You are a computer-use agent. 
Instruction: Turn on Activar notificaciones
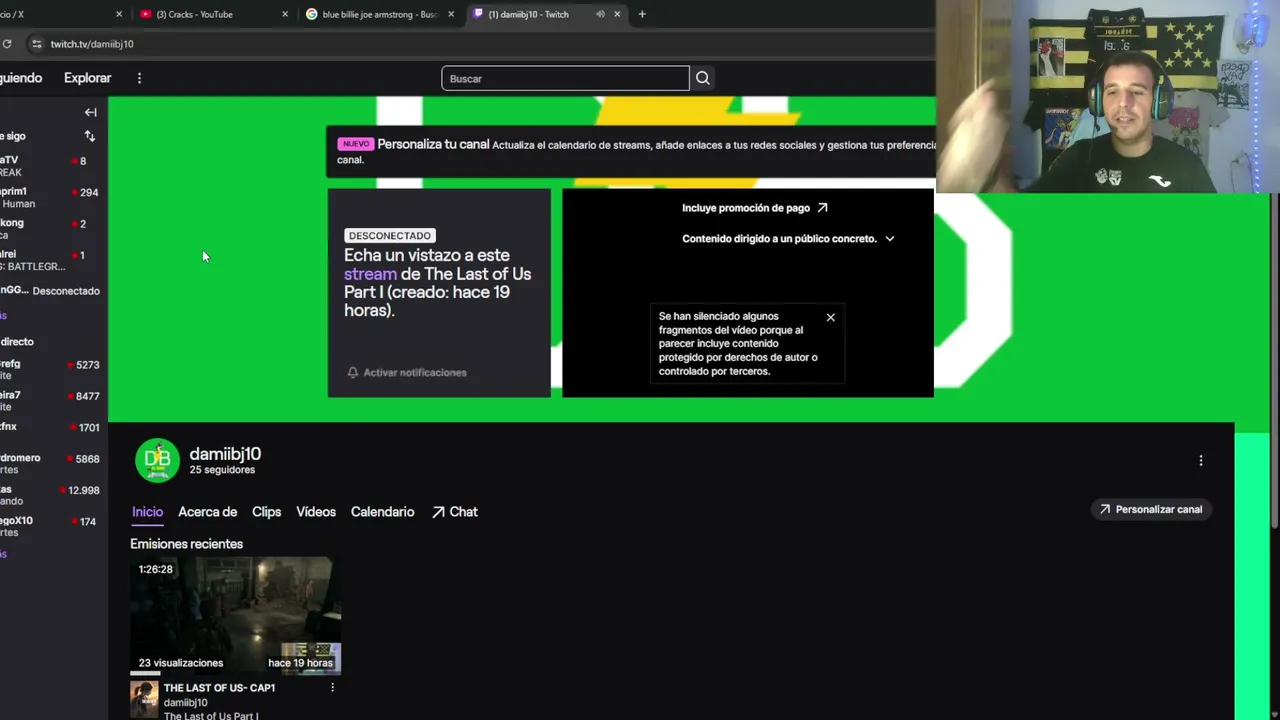[x=407, y=372]
